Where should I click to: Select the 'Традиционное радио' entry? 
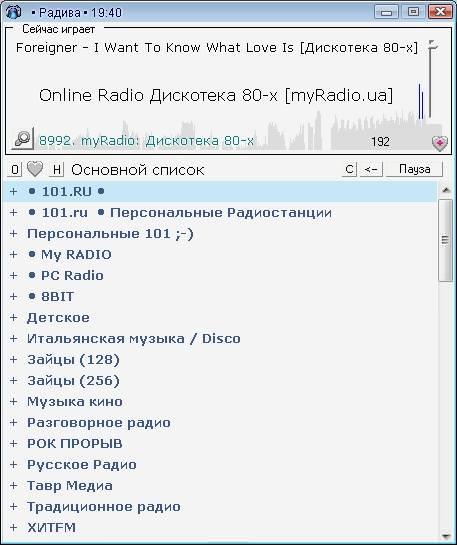pyautogui.click(x=104, y=507)
